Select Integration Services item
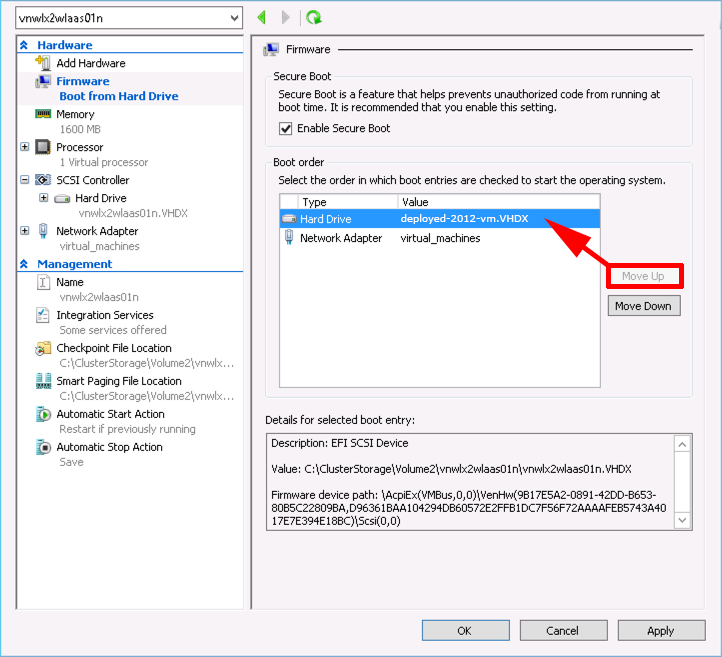The width and height of the screenshot is (722, 657). tap(105, 315)
